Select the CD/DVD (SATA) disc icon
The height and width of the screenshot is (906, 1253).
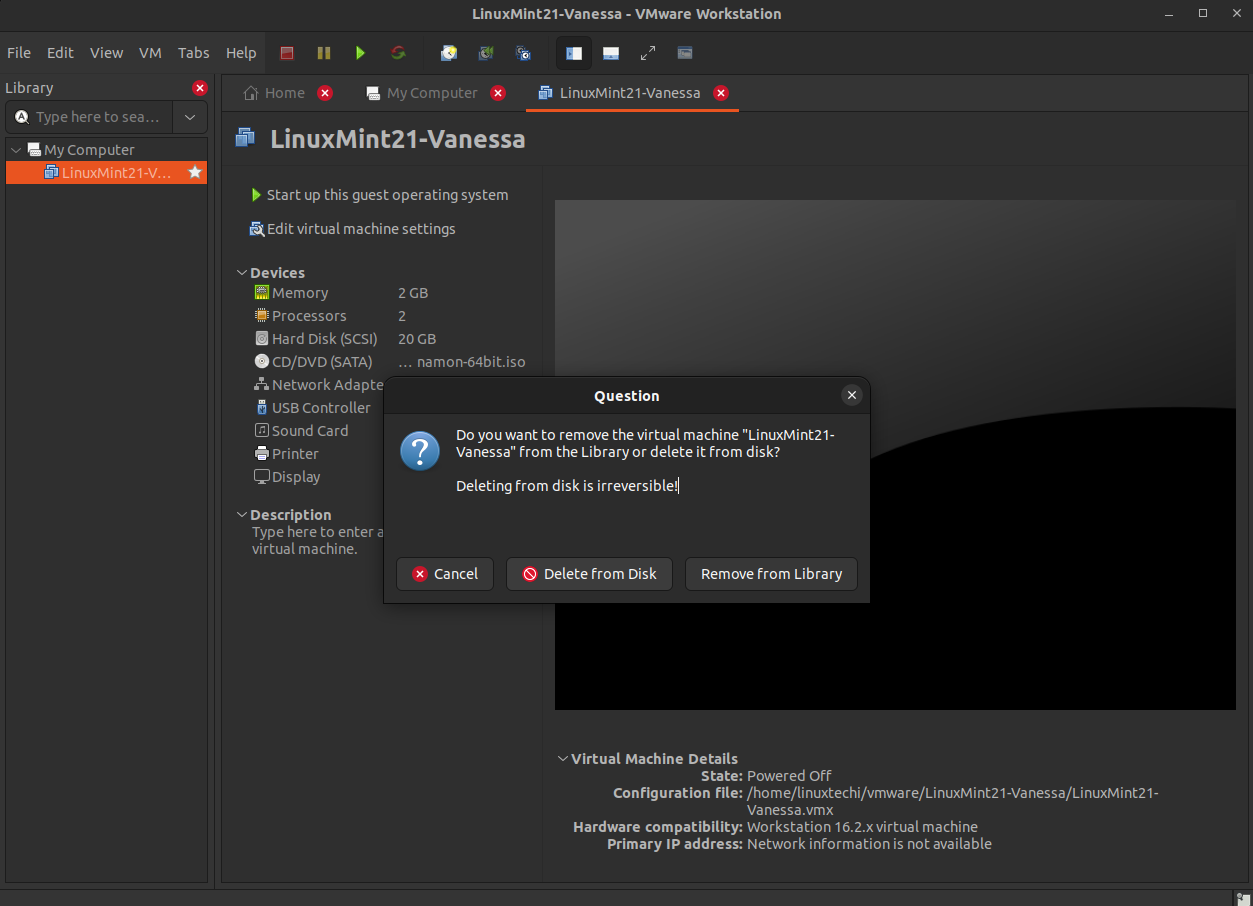(x=262, y=362)
